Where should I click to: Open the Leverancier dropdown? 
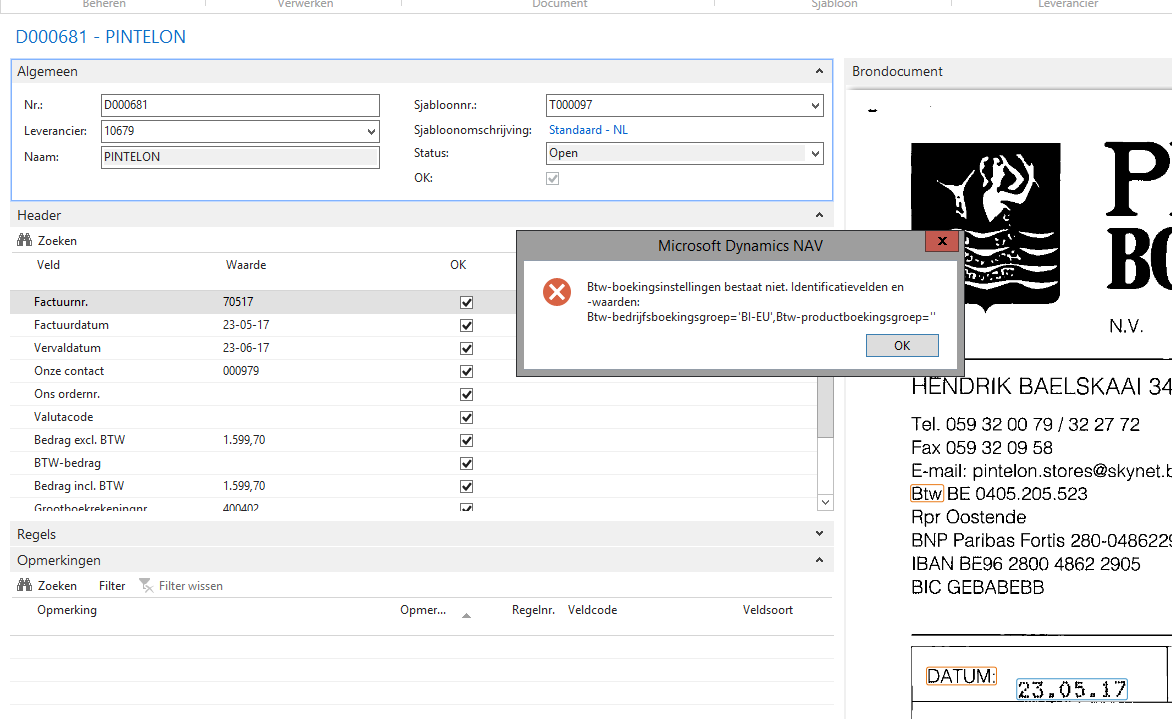(x=371, y=132)
